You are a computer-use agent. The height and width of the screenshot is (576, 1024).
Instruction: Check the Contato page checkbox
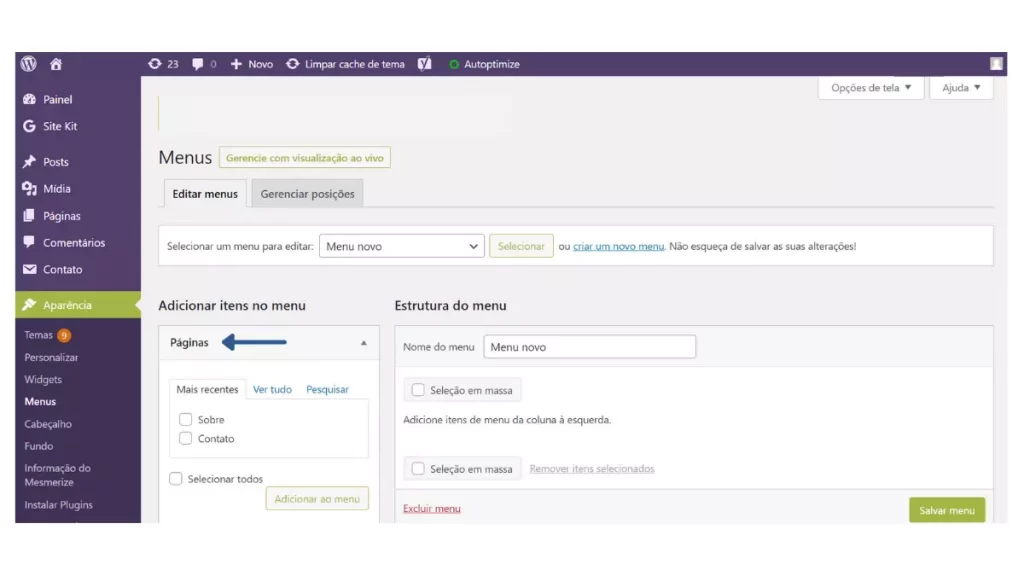coord(185,438)
